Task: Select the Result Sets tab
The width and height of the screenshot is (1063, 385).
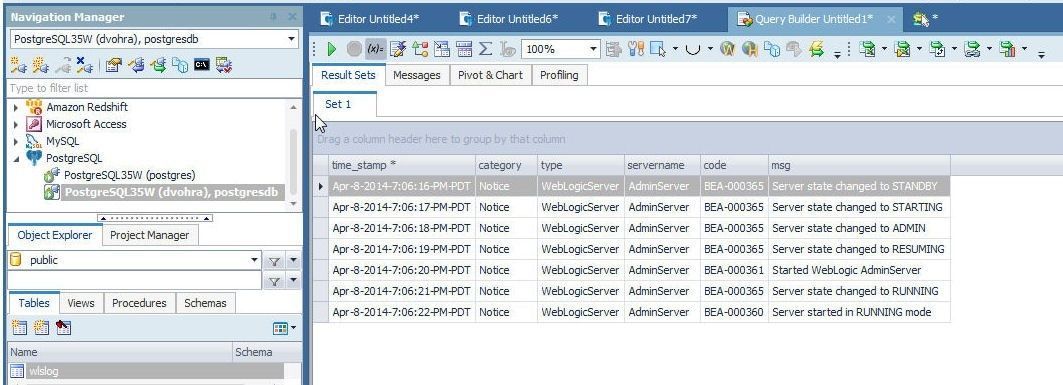Action: 348,75
